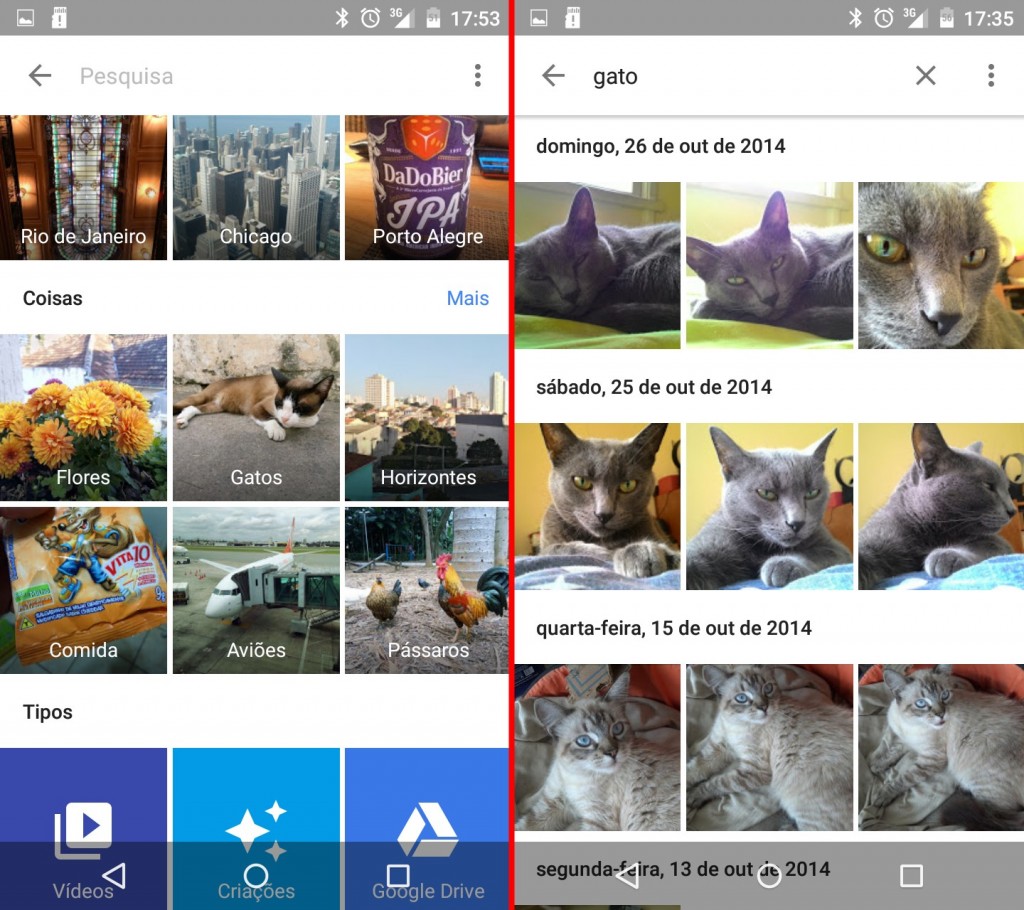Viewport: 1024px width, 910px height.
Task: Tap battery icon in right status bar
Action: pos(946,18)
